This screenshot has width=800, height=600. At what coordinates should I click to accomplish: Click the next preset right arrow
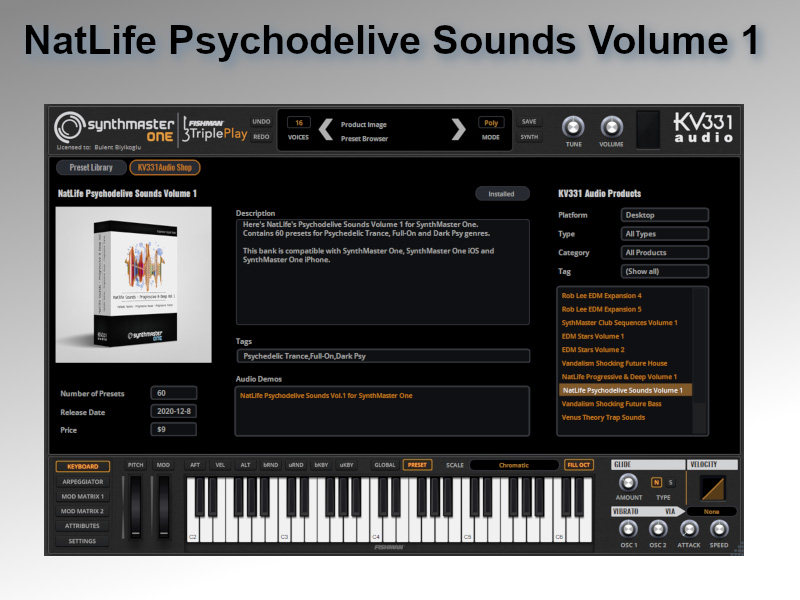coord(458,130)
